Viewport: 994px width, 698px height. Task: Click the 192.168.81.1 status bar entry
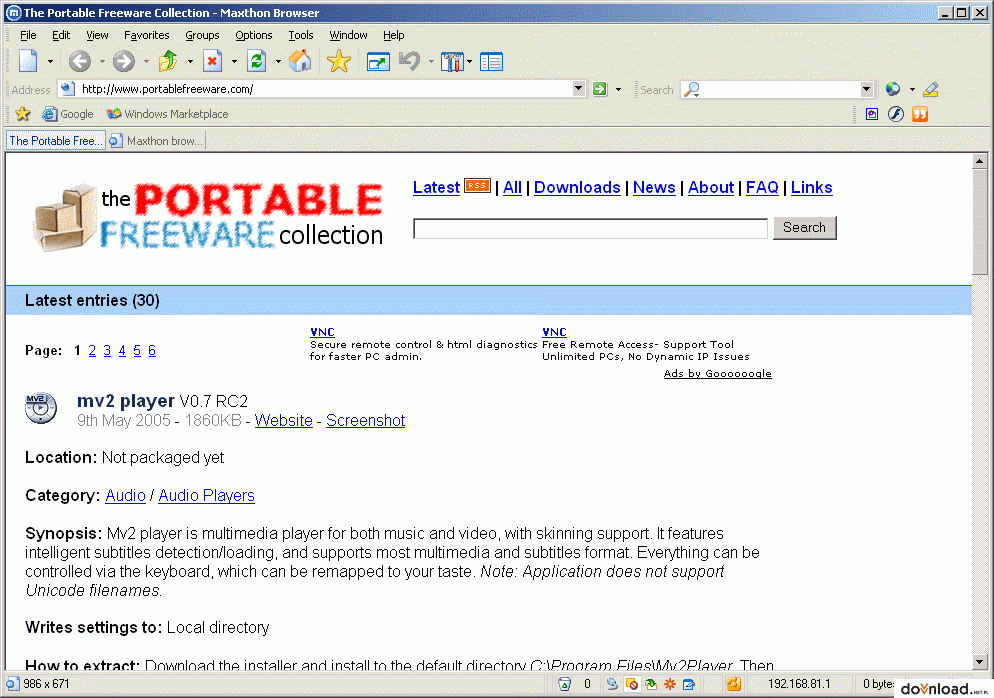[799, 684]
